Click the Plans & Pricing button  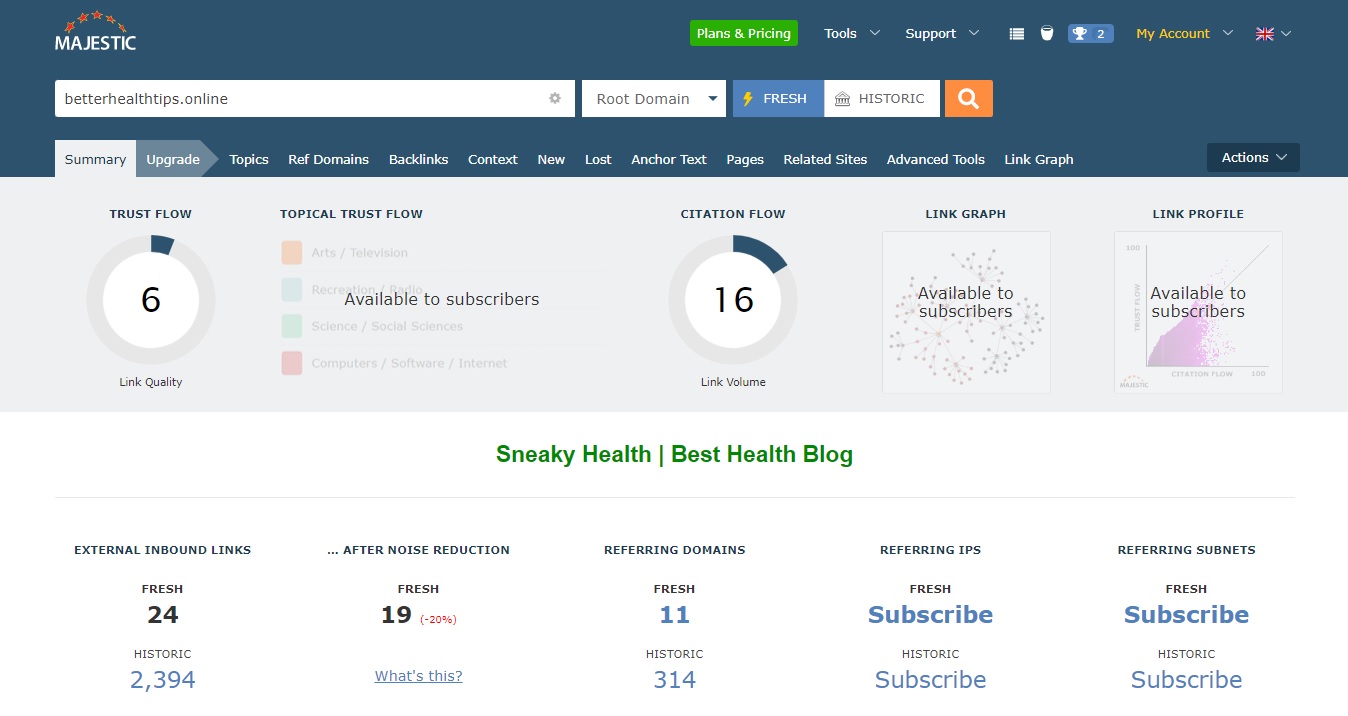[744, 33]
